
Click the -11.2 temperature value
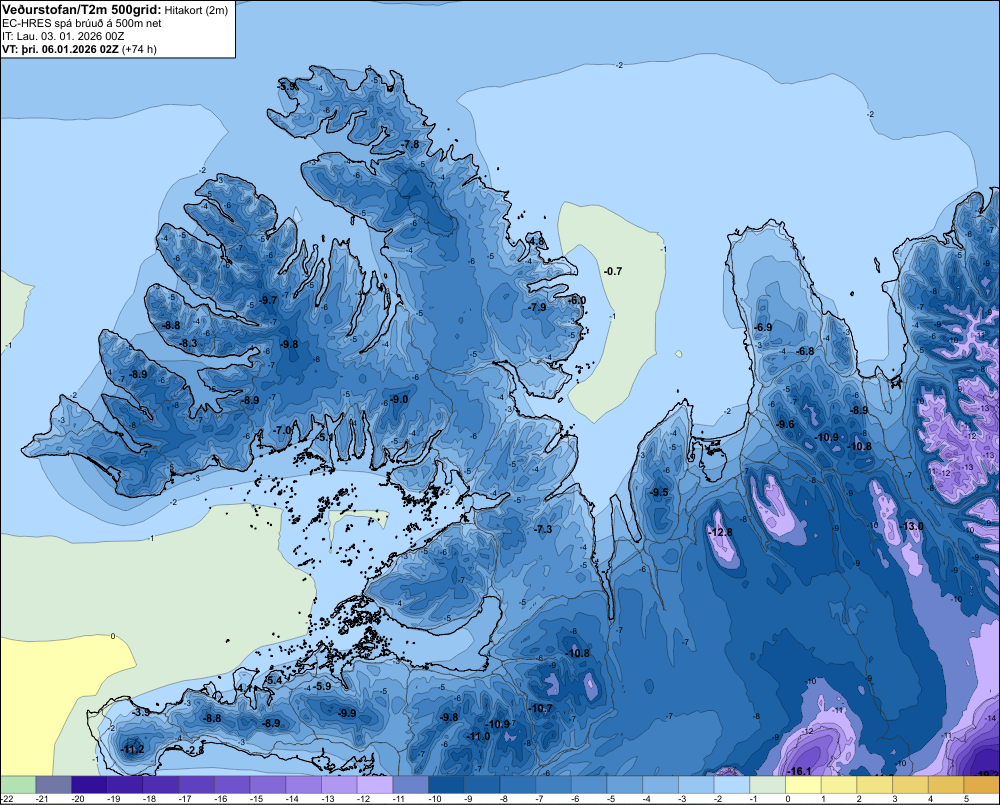point(132,749)
